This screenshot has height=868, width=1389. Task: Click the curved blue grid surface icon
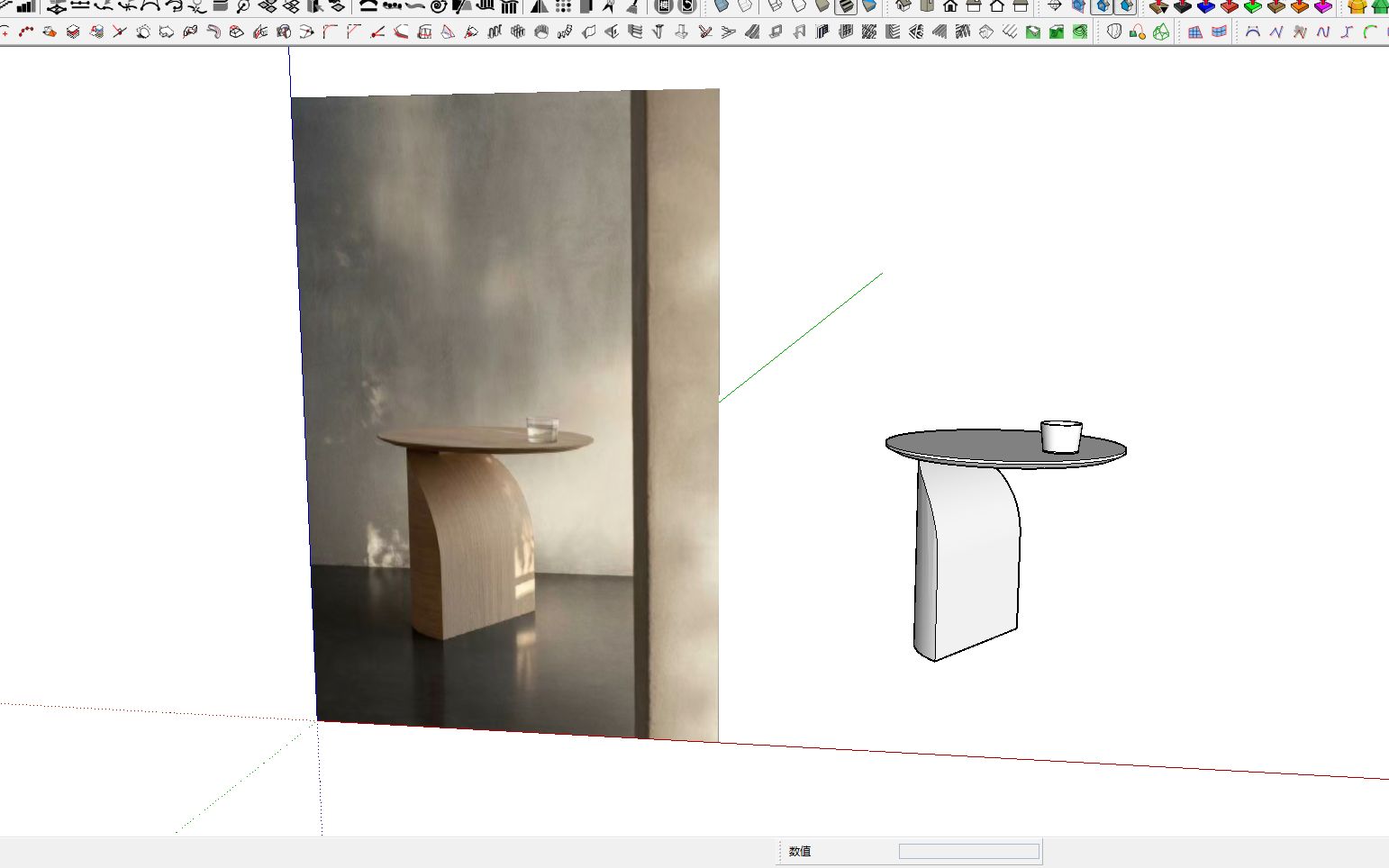(1219, 32)
